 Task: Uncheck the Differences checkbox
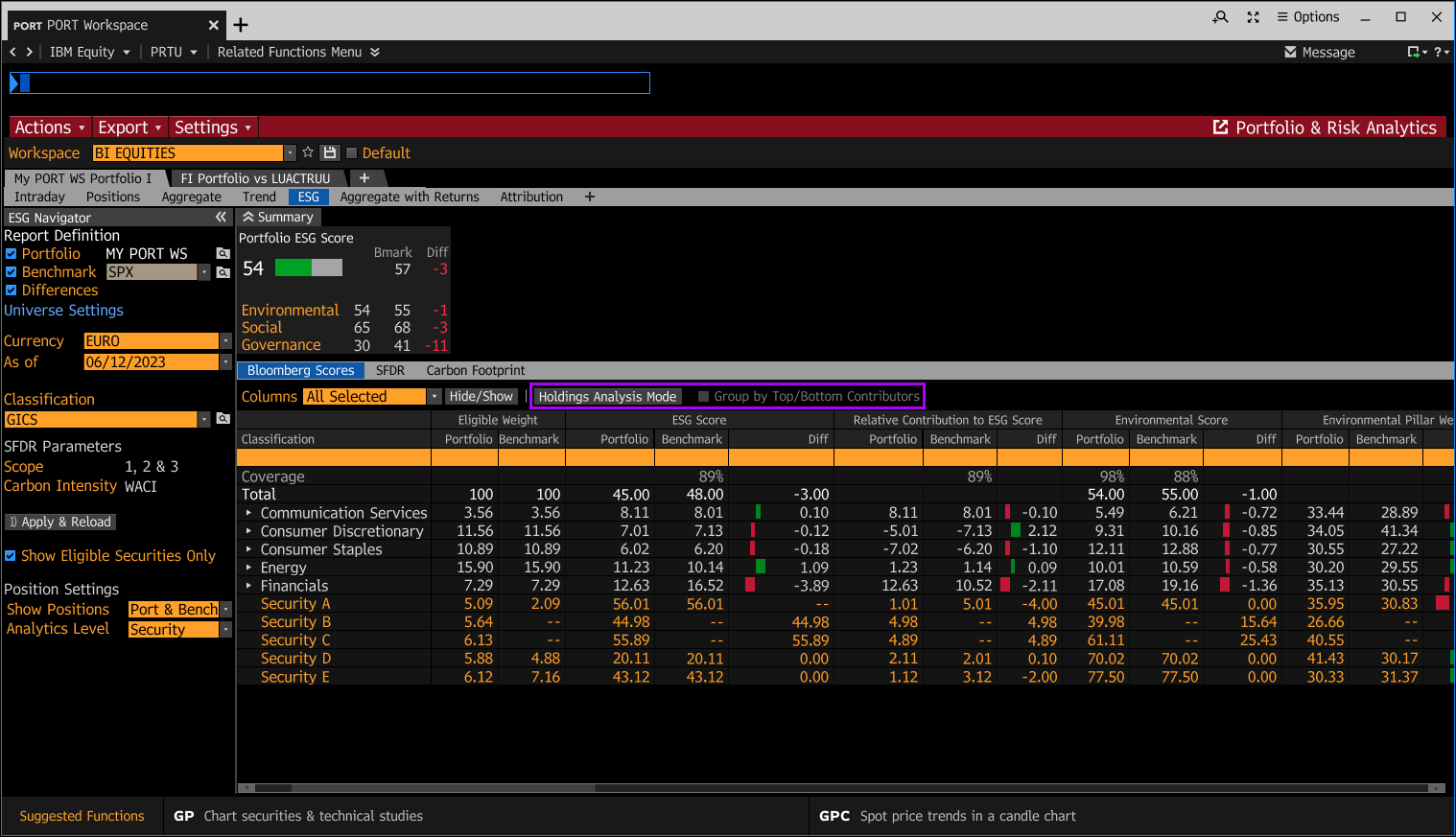click(x=11, y=291)
